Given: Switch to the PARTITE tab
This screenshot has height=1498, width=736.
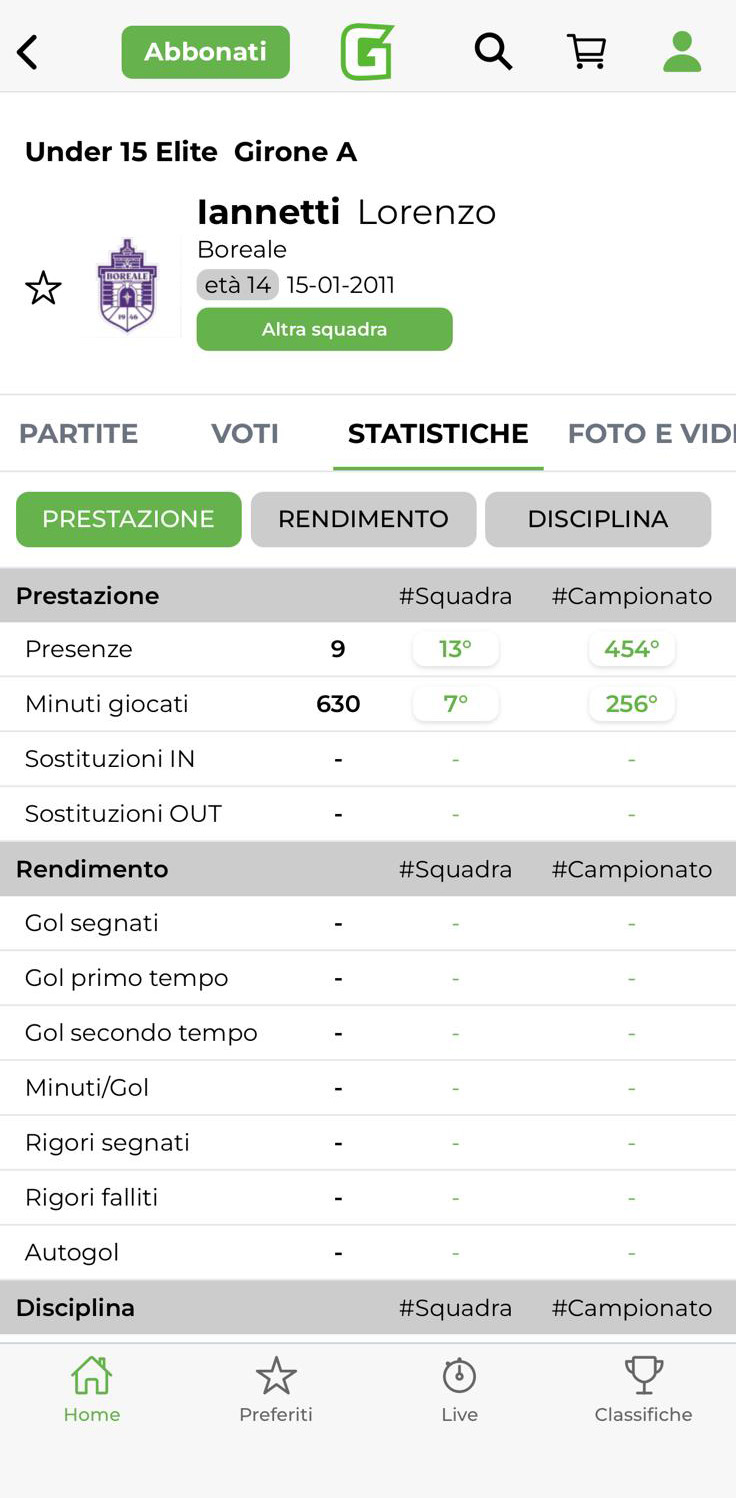Looking at the screenshot, I should (79, 433).
